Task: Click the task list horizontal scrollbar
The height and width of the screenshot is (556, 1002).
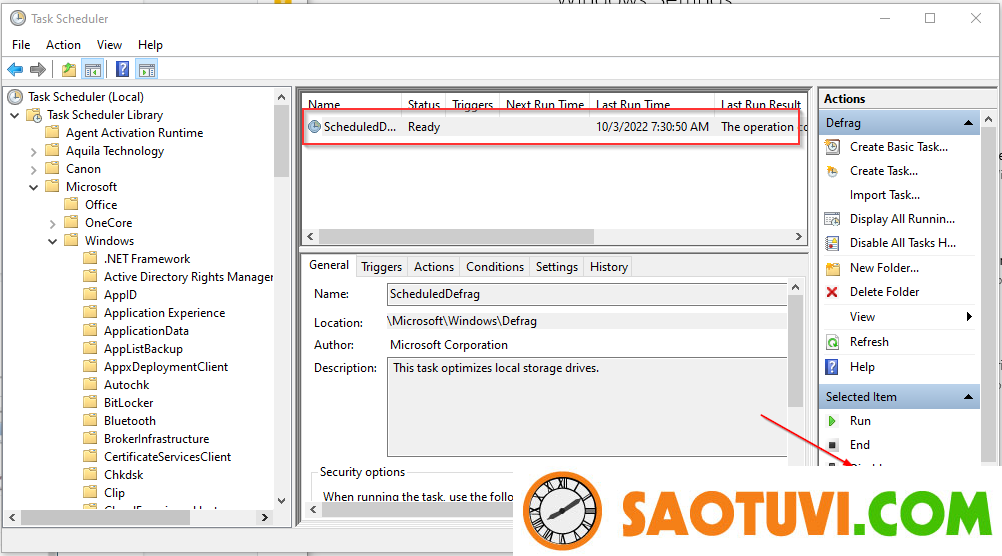Action: (x=456, y=236)
